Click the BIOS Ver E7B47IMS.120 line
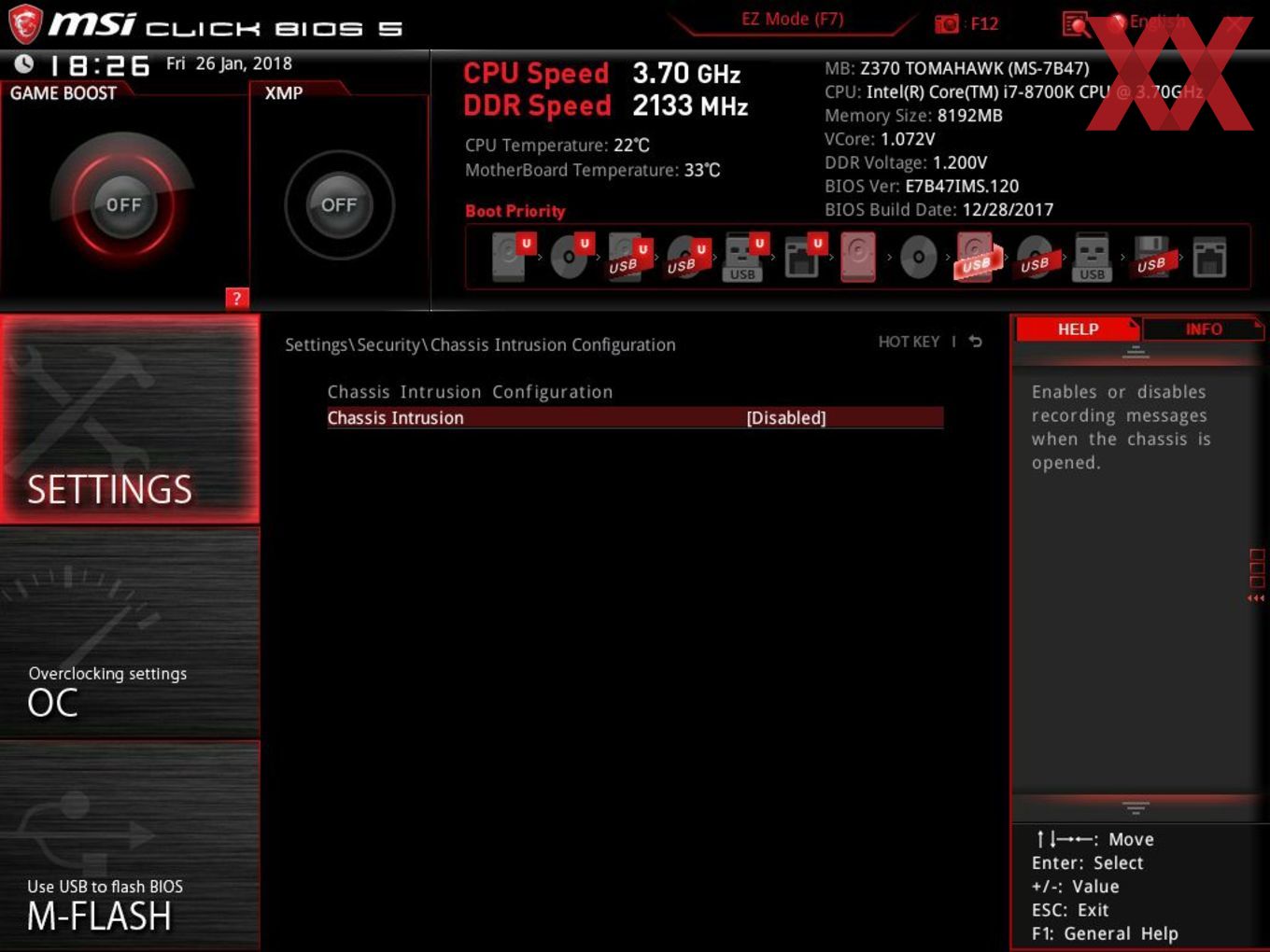 point(922,186)
